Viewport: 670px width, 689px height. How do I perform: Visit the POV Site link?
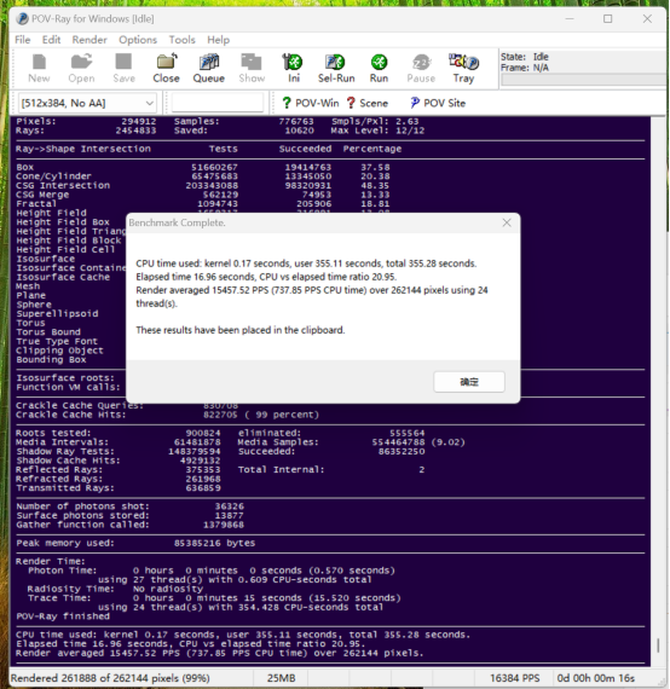(x=438, y=103)
